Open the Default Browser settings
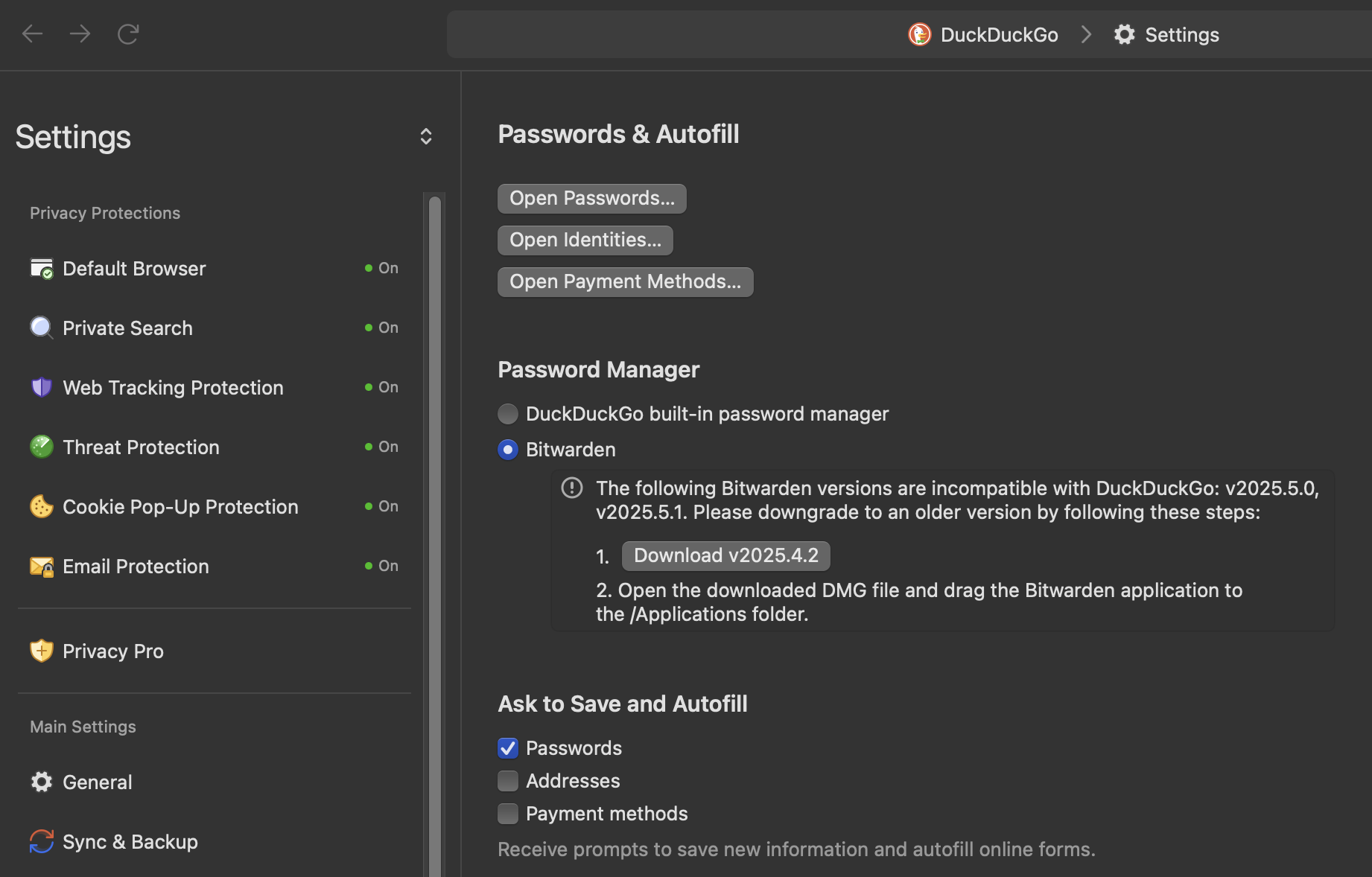The image size is (1372, 877). (x=215, y=268)
